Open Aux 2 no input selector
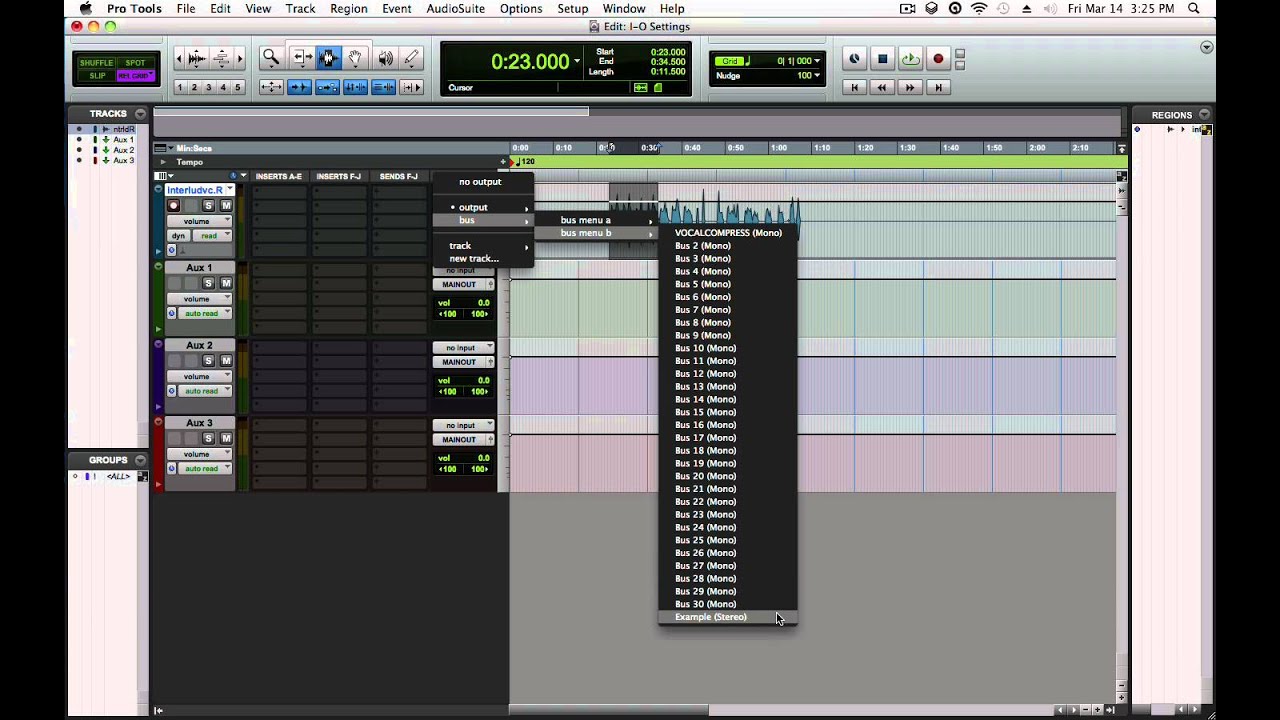The height and width of the screenshot is (720, 1280). click(463, 348)
